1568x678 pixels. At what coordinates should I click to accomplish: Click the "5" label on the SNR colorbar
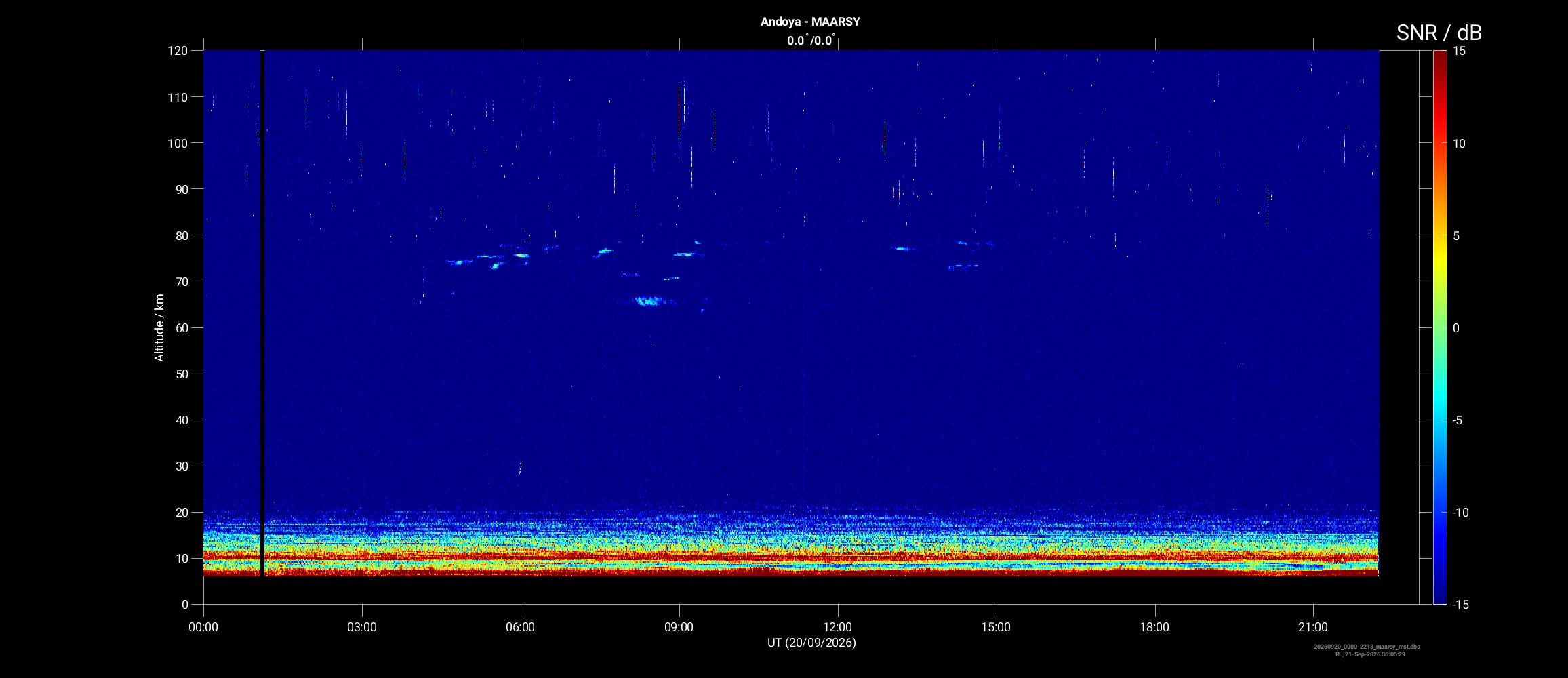coord(1455,236)
